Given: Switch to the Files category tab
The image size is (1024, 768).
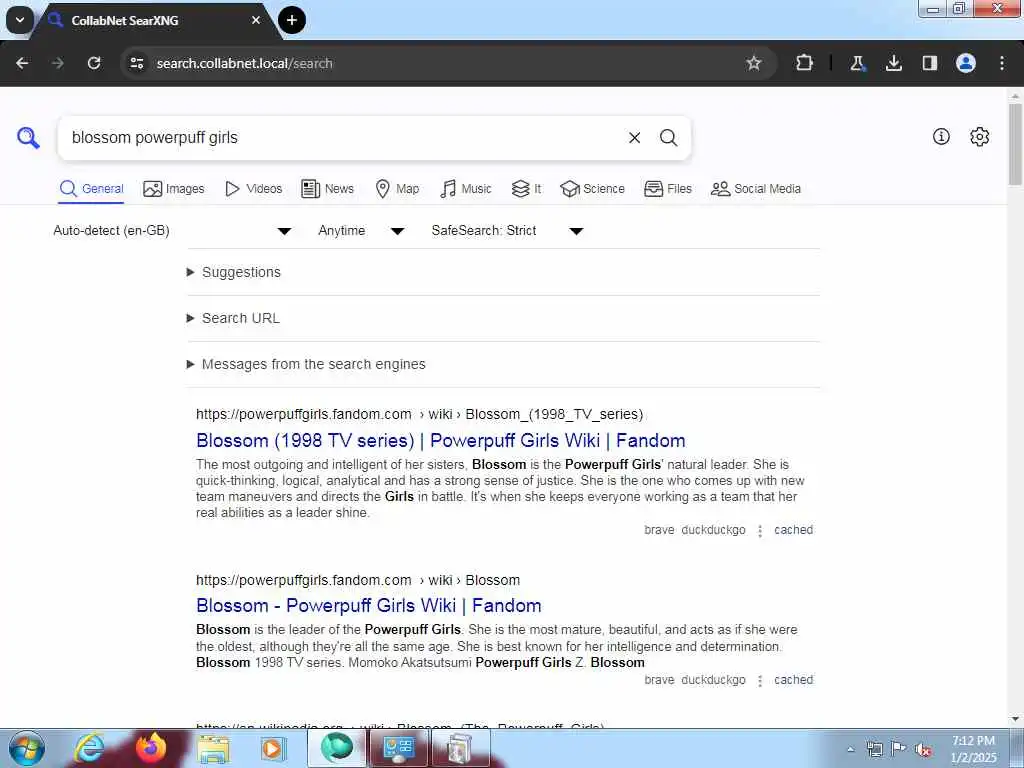Looking at the screenshot, I should (x=667, y=189).
